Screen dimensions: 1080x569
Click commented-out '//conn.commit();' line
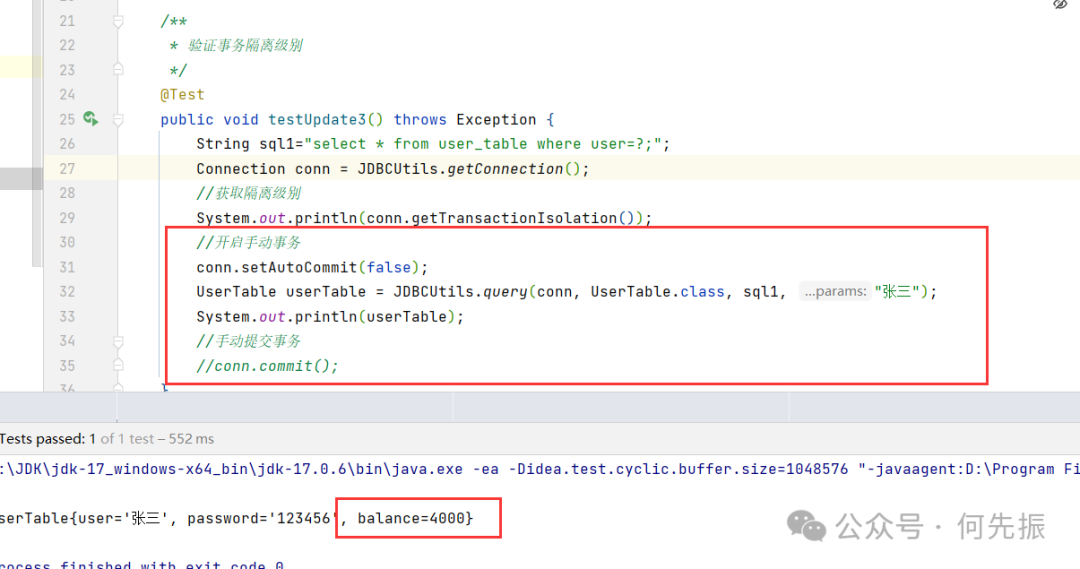(x=267, y=366)
